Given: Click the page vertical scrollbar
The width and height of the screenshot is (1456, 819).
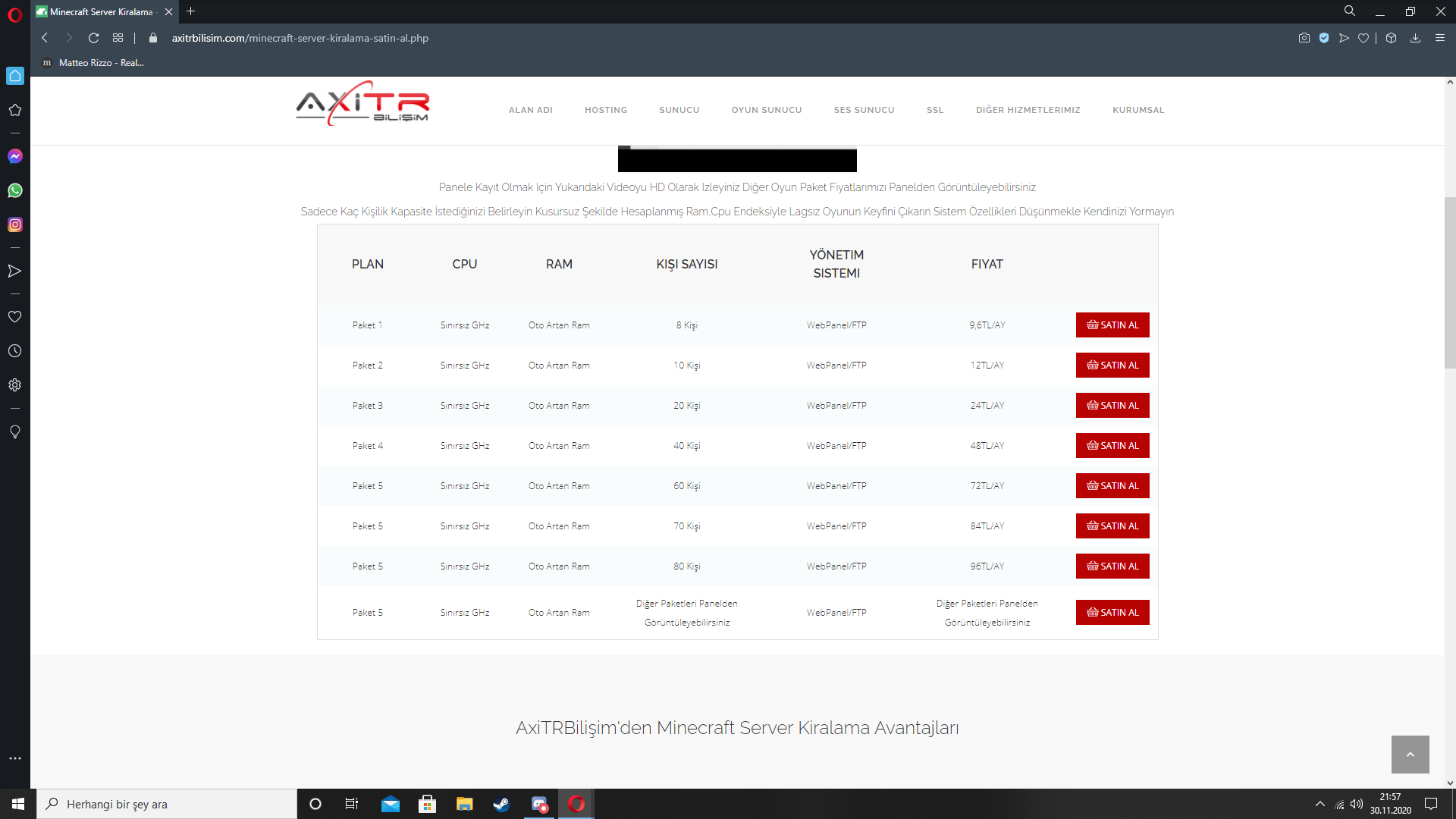Looking at the screenshot, I should tap(1450, 282).
